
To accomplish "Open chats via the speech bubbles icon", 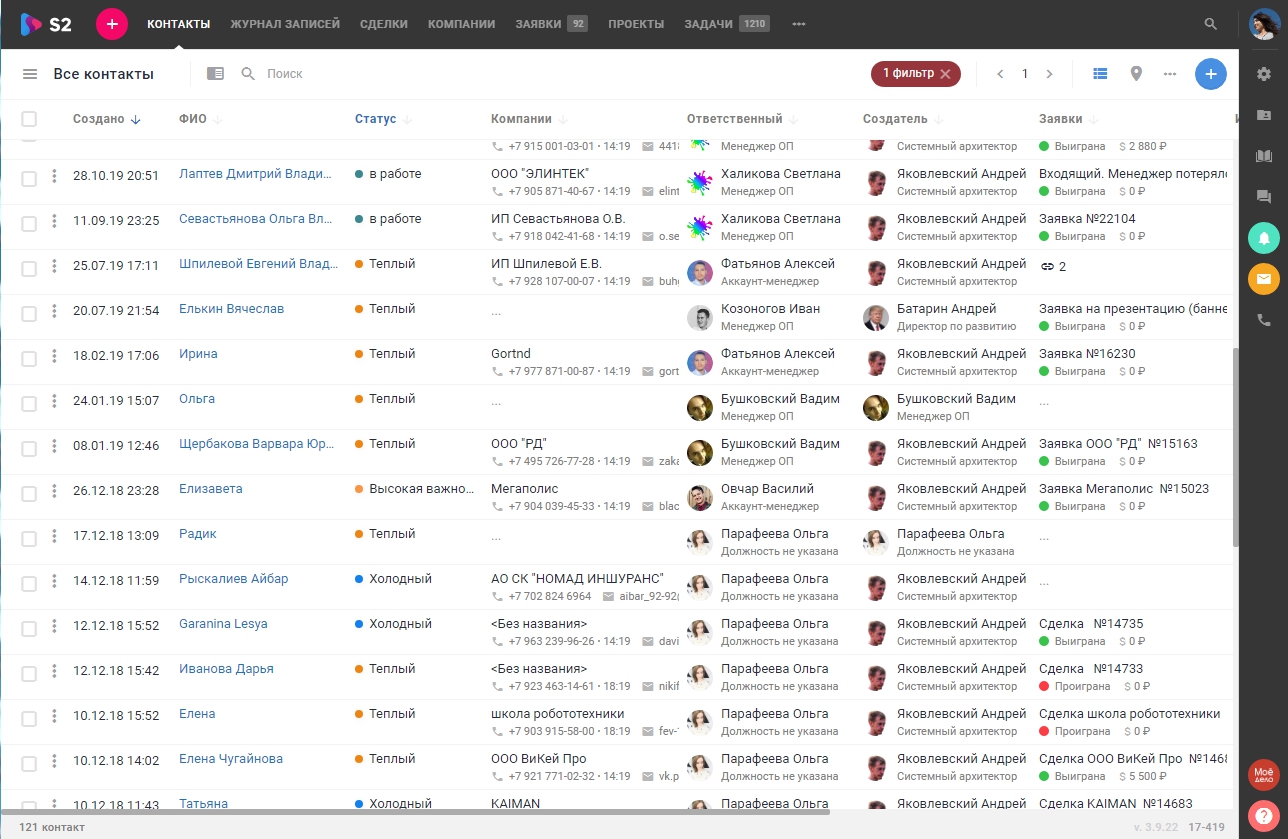I will [x=1263, y=196].
